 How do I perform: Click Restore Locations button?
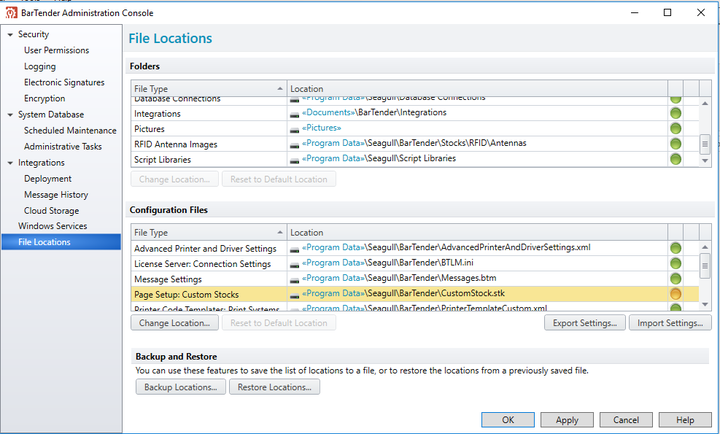tap(275, 387)
